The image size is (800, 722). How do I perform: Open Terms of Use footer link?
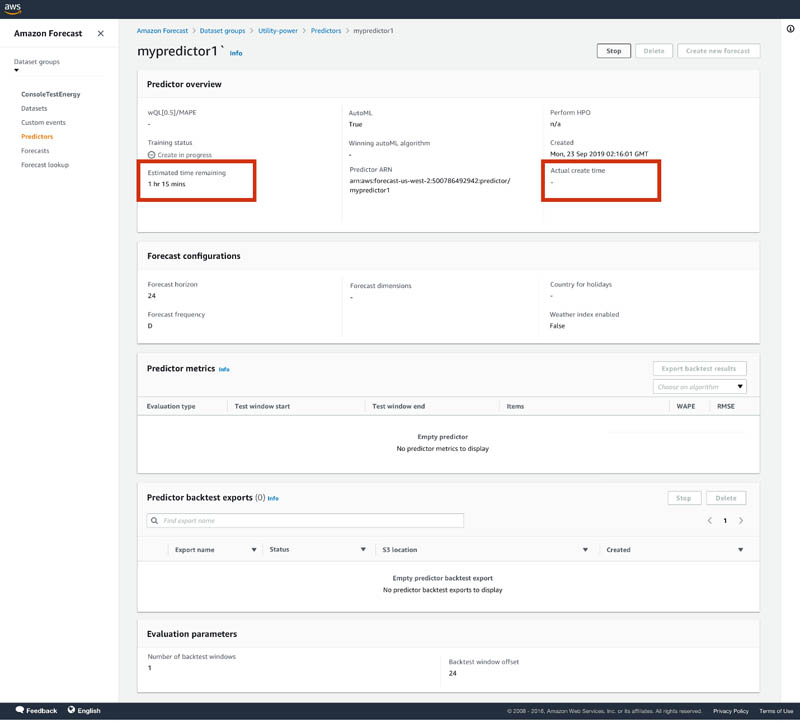tap(776, 711)
